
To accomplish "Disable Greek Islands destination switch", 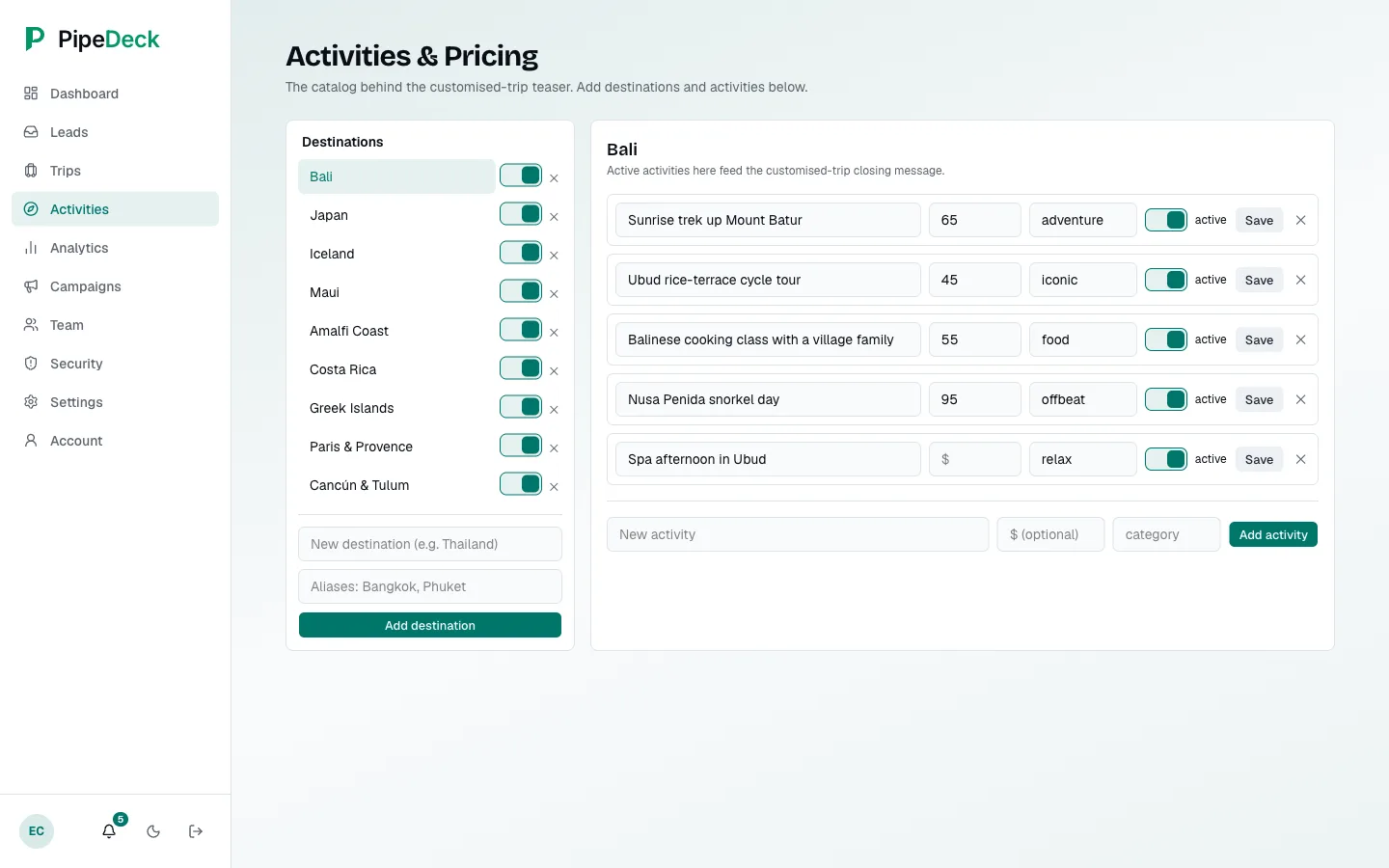I will click(521, 407).
